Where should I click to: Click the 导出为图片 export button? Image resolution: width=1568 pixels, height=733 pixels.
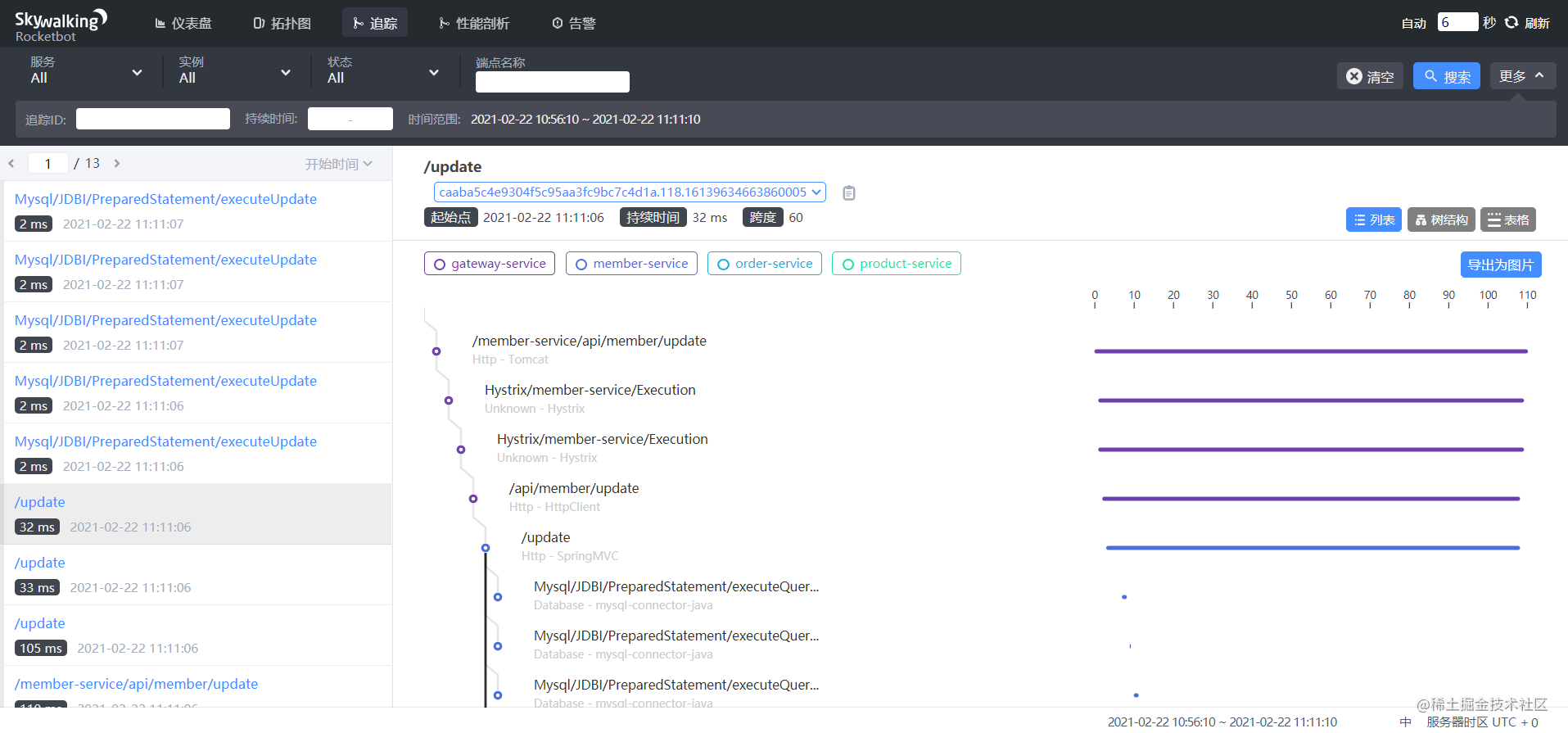[1501, 265]
